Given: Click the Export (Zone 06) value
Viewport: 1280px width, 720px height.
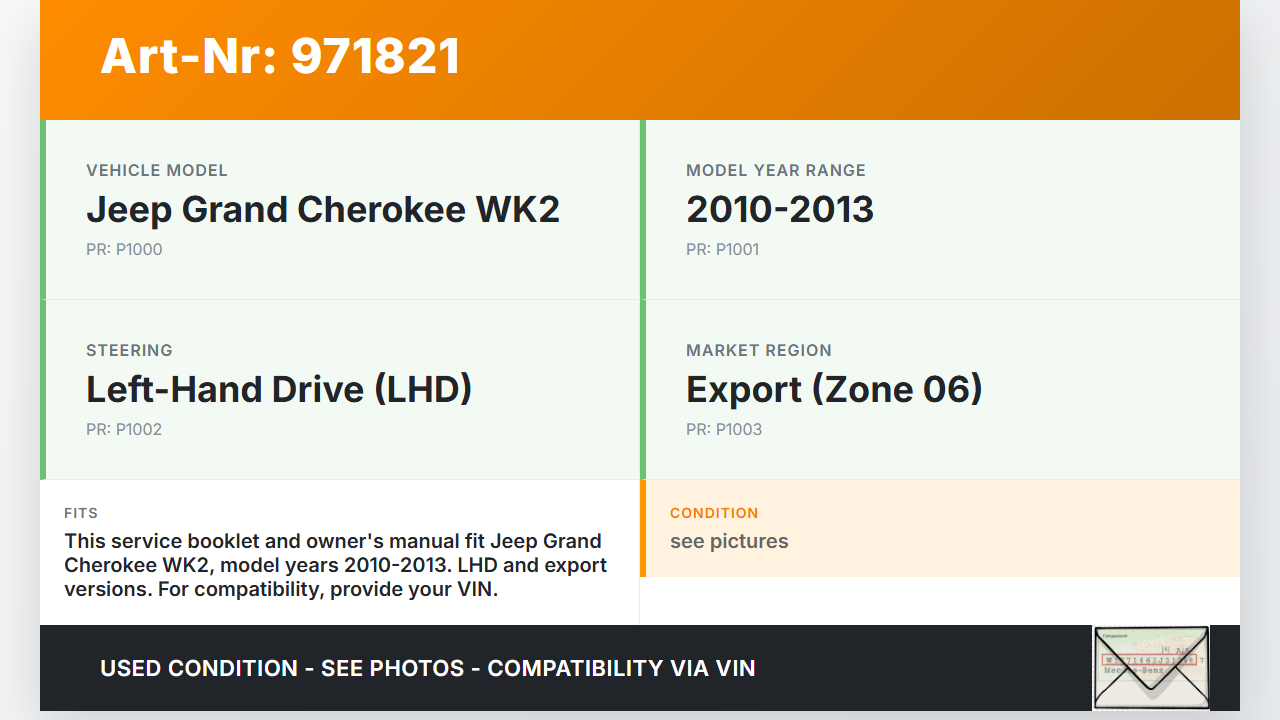Looking at the screenshot, I should tap(834, 389).
